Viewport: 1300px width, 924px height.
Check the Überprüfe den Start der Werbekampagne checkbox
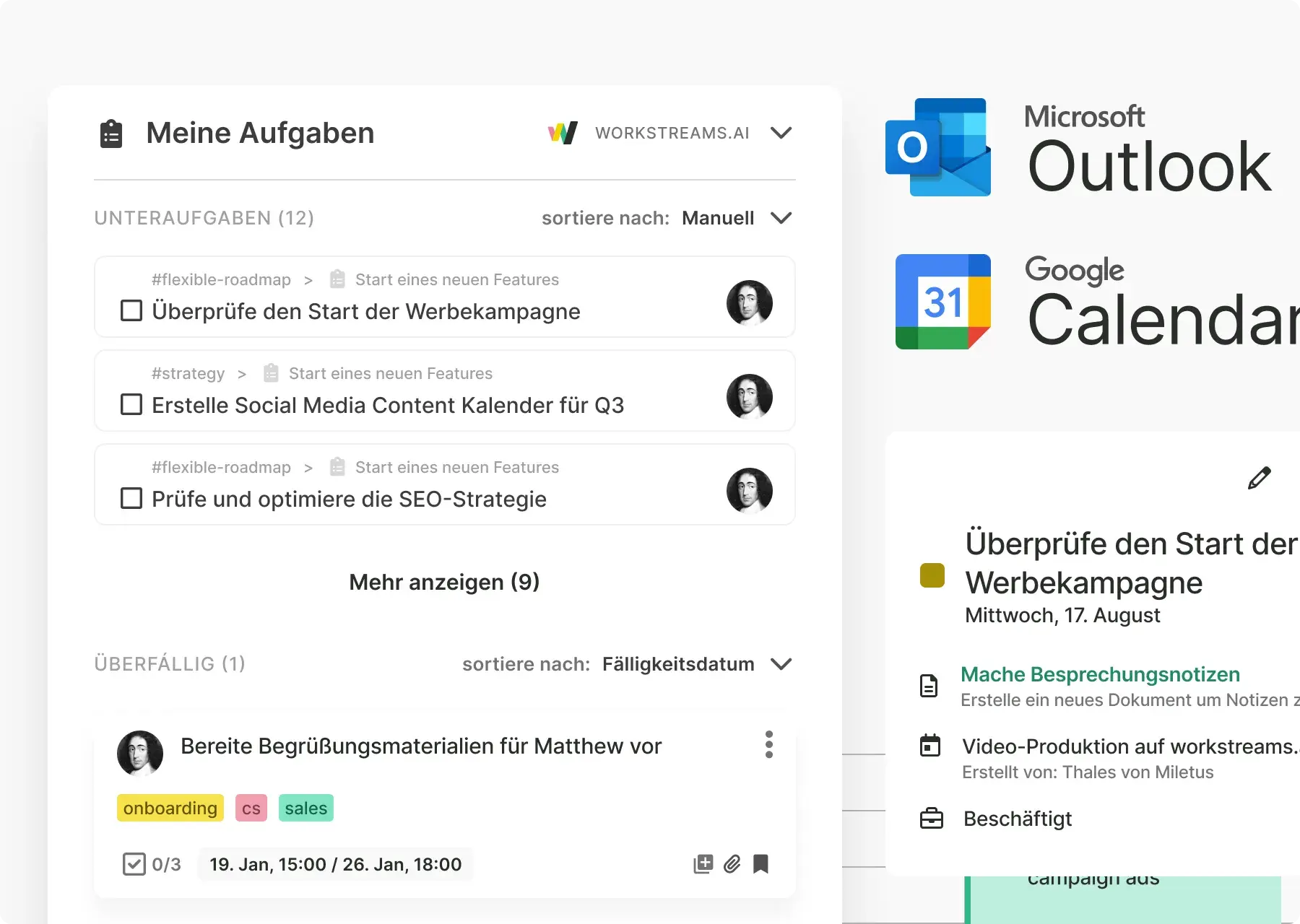pyautogui.click(x=131, y=311)
